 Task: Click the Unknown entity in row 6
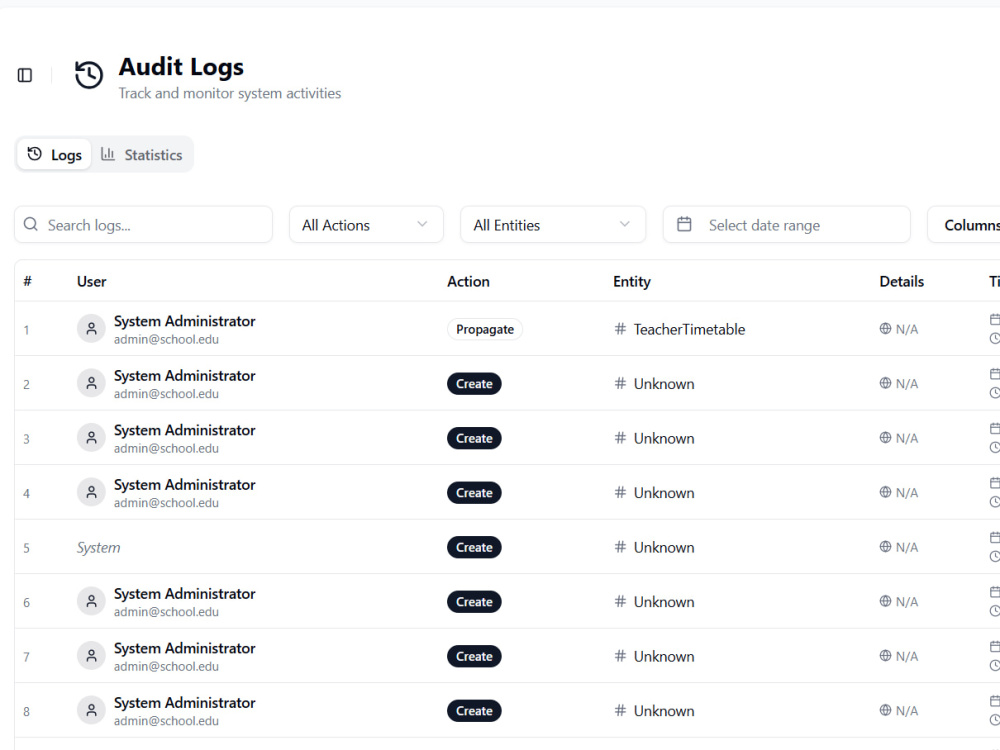point(664,602)
